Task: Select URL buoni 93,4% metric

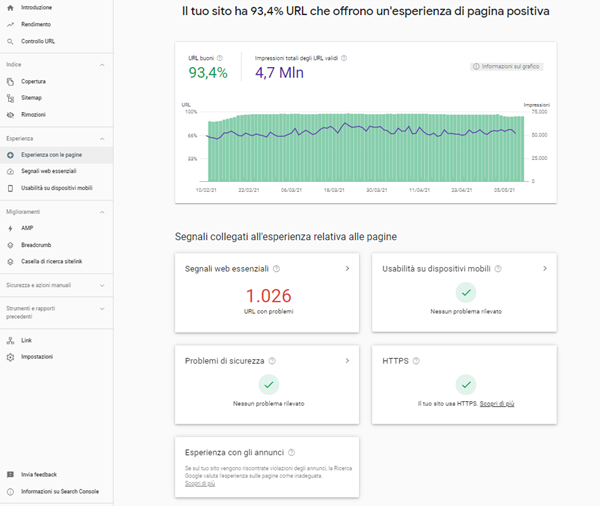Action: [208, 68]
